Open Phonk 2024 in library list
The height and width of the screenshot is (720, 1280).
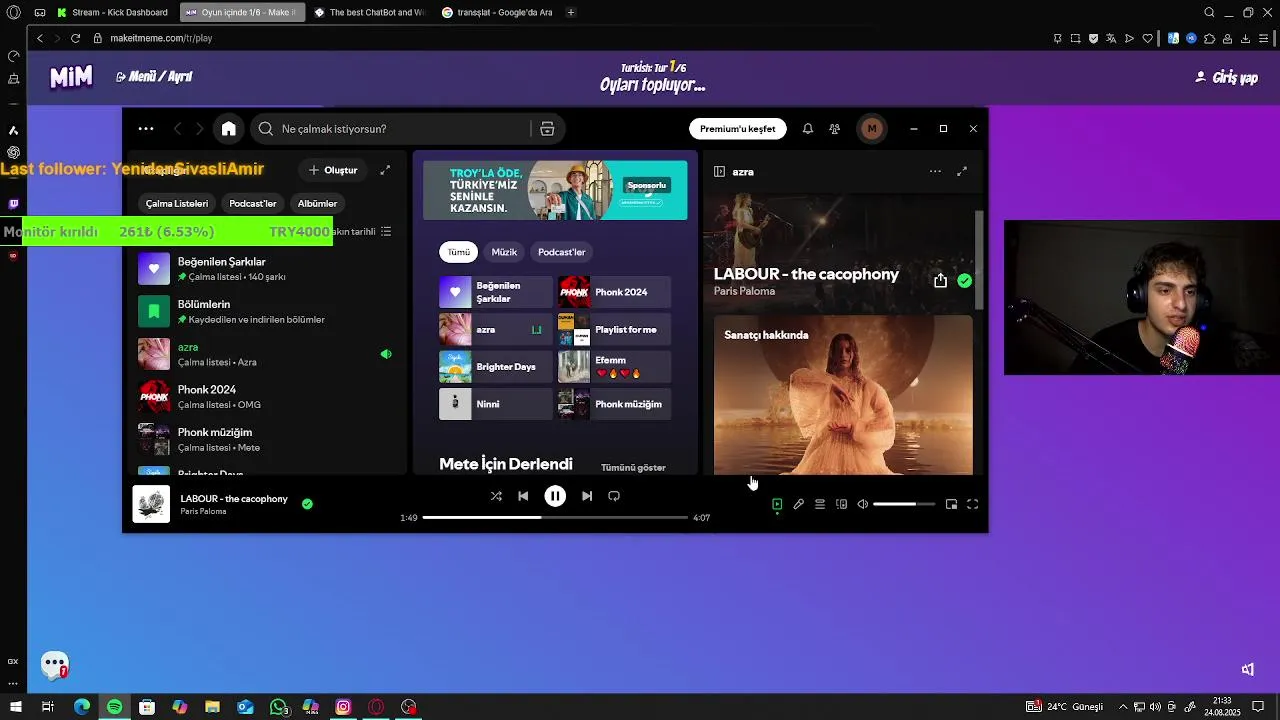coord(265,397)
